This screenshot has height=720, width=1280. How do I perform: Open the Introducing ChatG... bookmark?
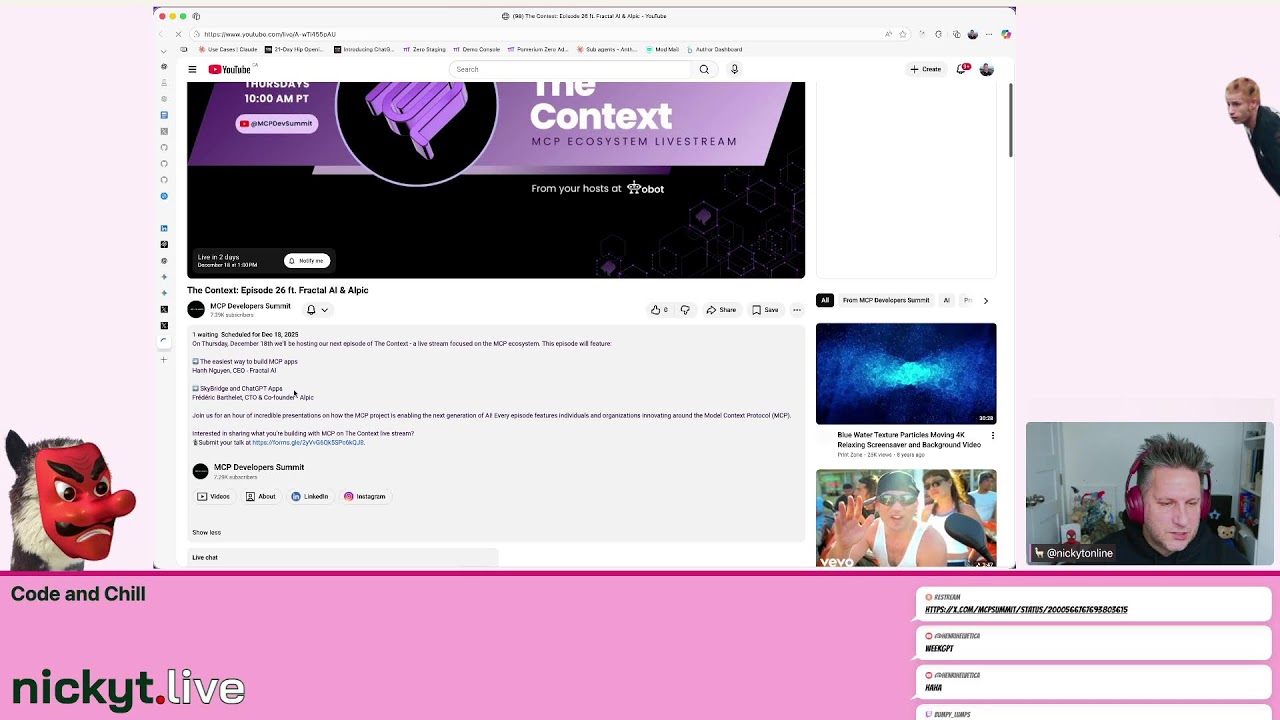(x=364, y=49)
